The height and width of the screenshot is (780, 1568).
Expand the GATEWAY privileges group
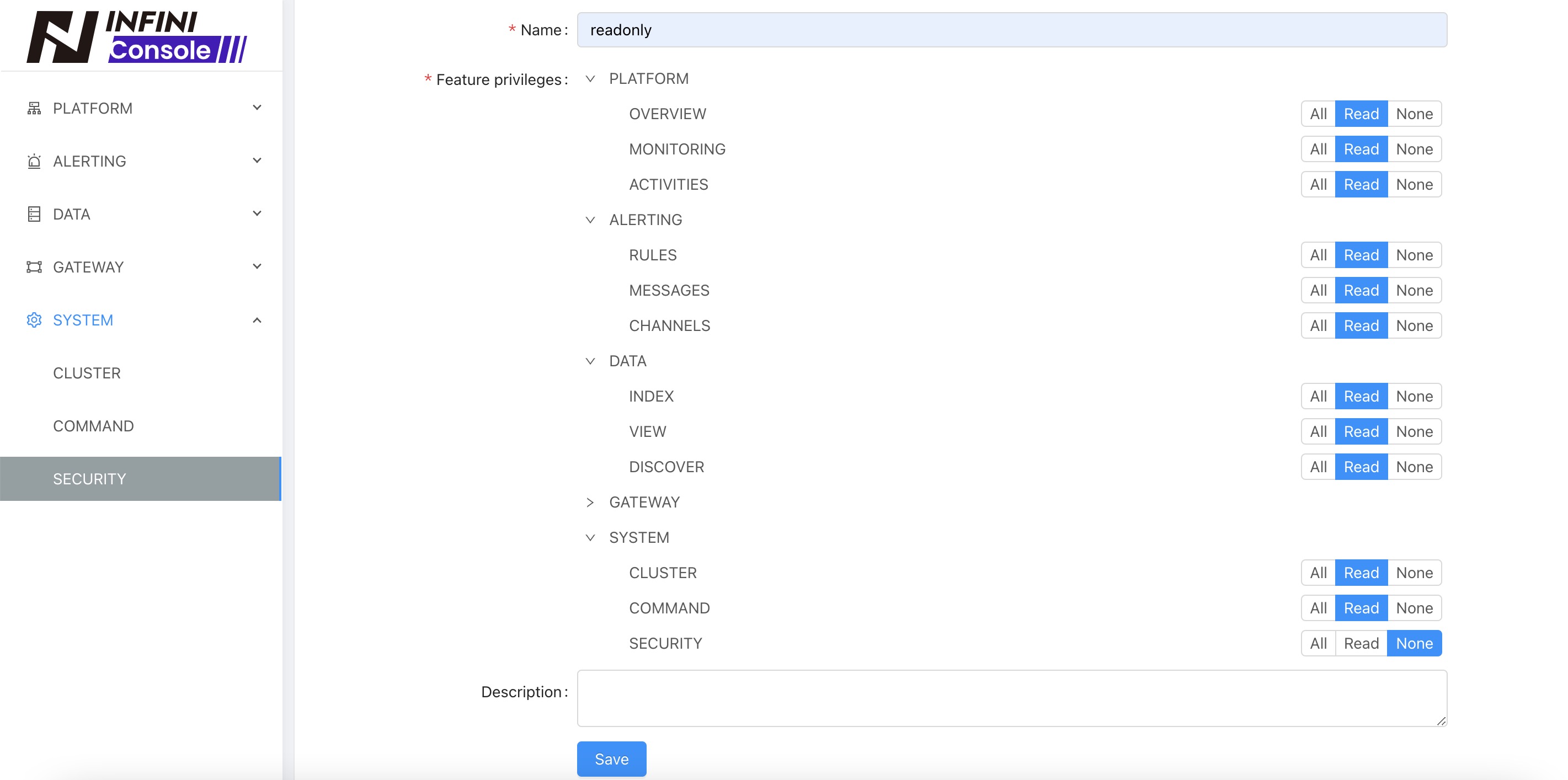[x=589, y=502]
